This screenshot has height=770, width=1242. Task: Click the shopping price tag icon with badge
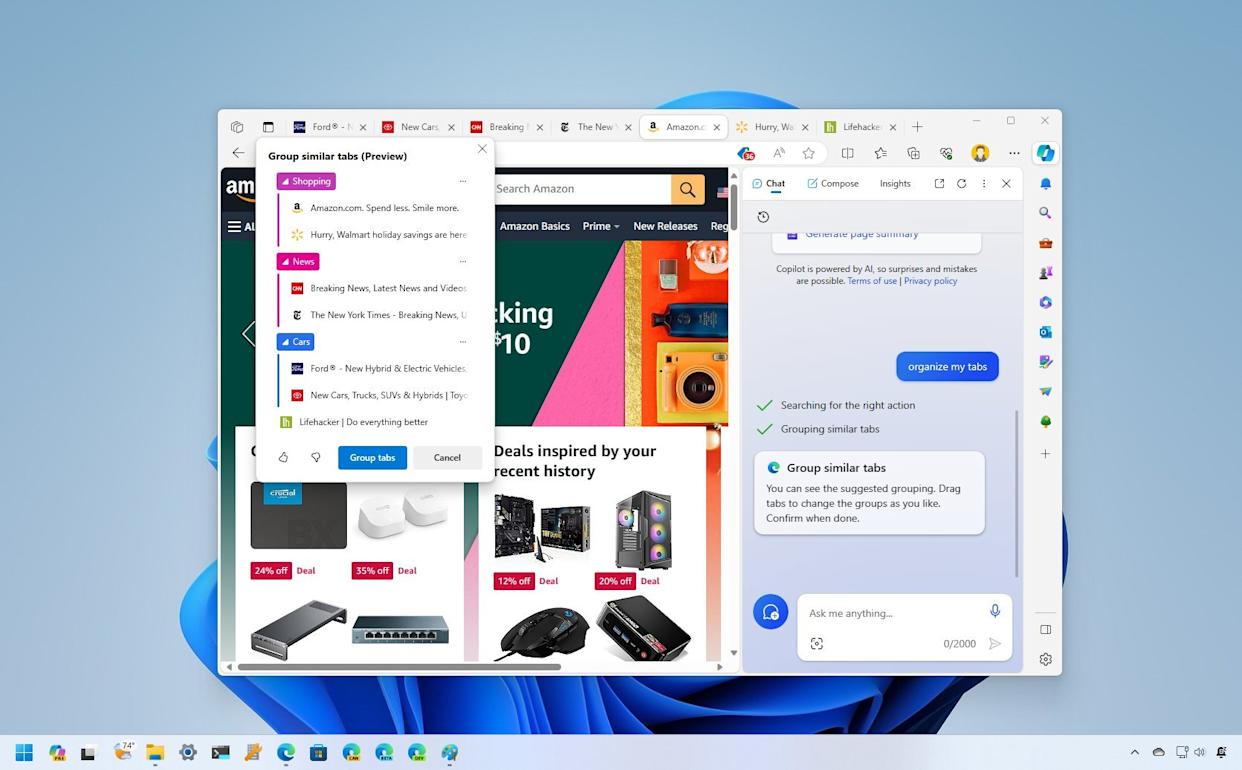tap(745, 153)
